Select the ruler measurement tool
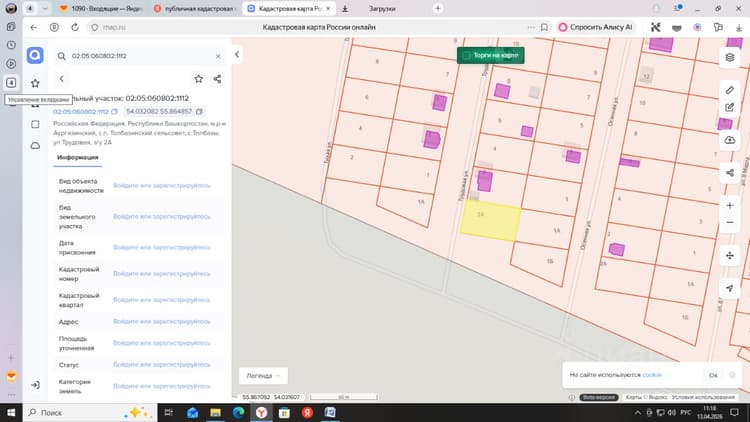The image size is (750, 422). pos(729,90)
